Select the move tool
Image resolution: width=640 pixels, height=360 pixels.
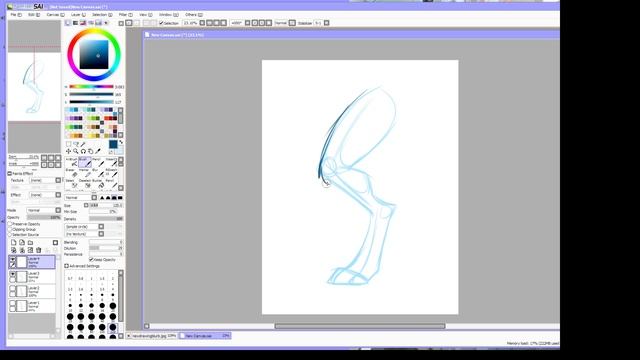69,151
